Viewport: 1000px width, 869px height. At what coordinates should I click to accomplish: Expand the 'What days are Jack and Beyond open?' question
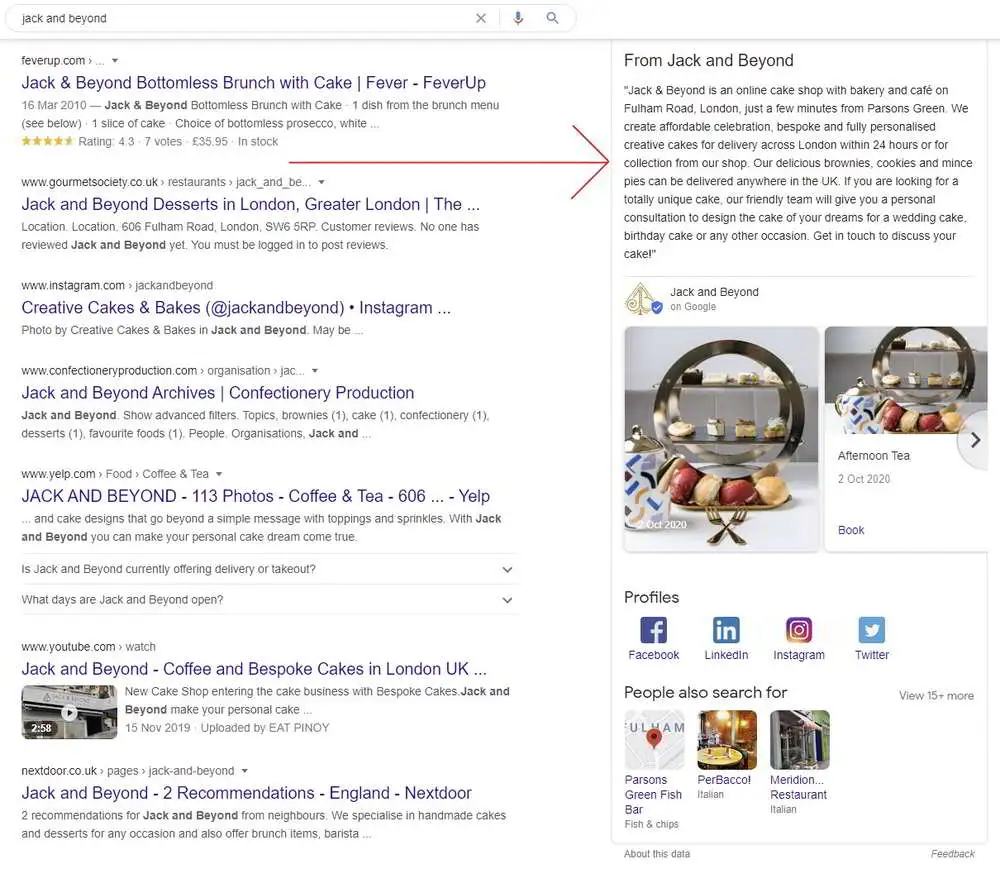[x=270, y=600]
